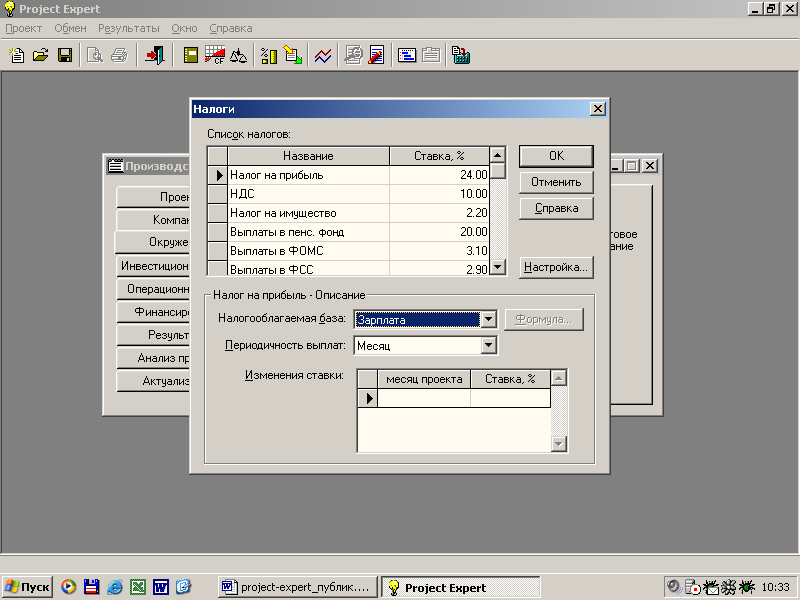Close the Налоги dialog
The image size is (800, 600).
[x=597, y=109]
